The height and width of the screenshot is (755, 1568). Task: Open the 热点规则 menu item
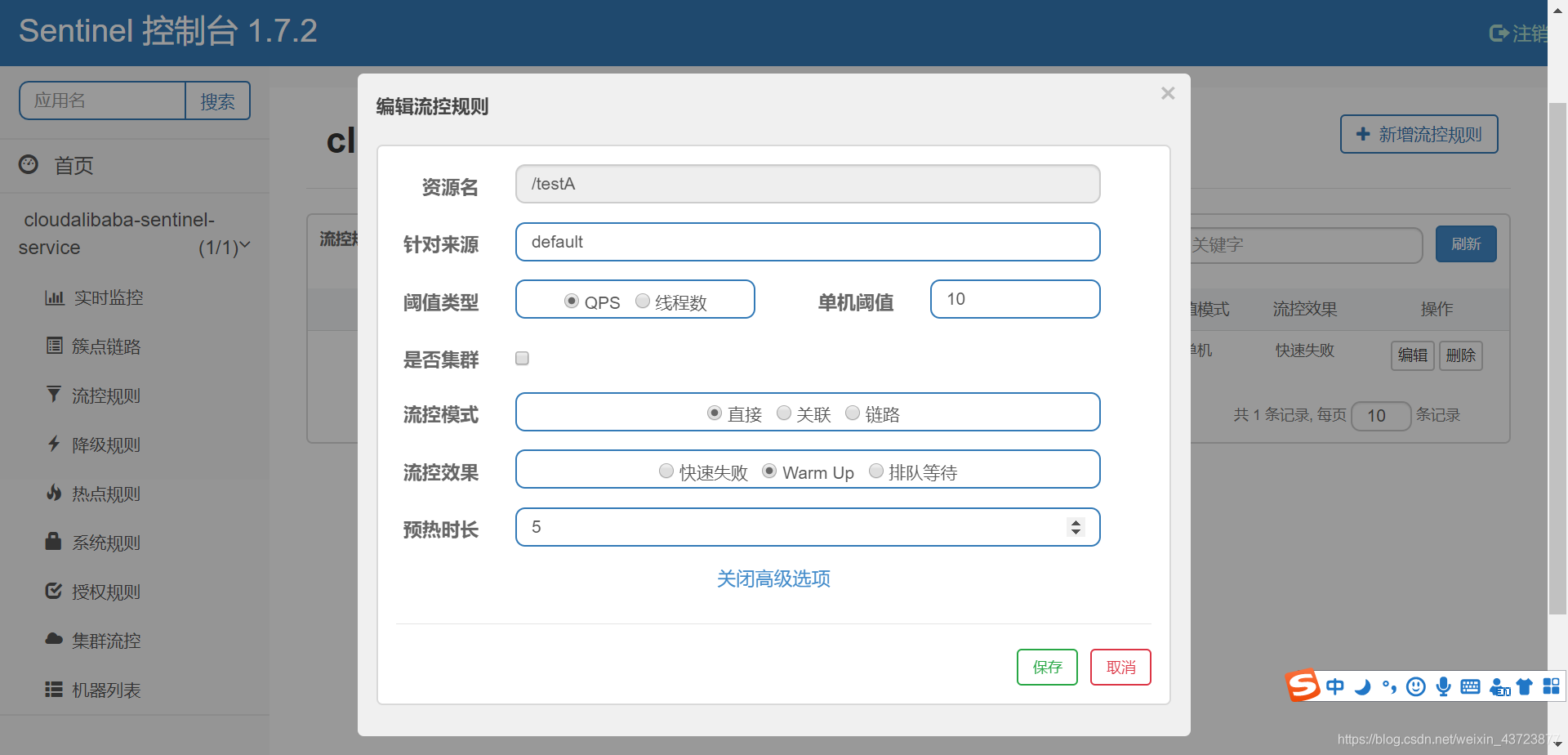point(106,494)
